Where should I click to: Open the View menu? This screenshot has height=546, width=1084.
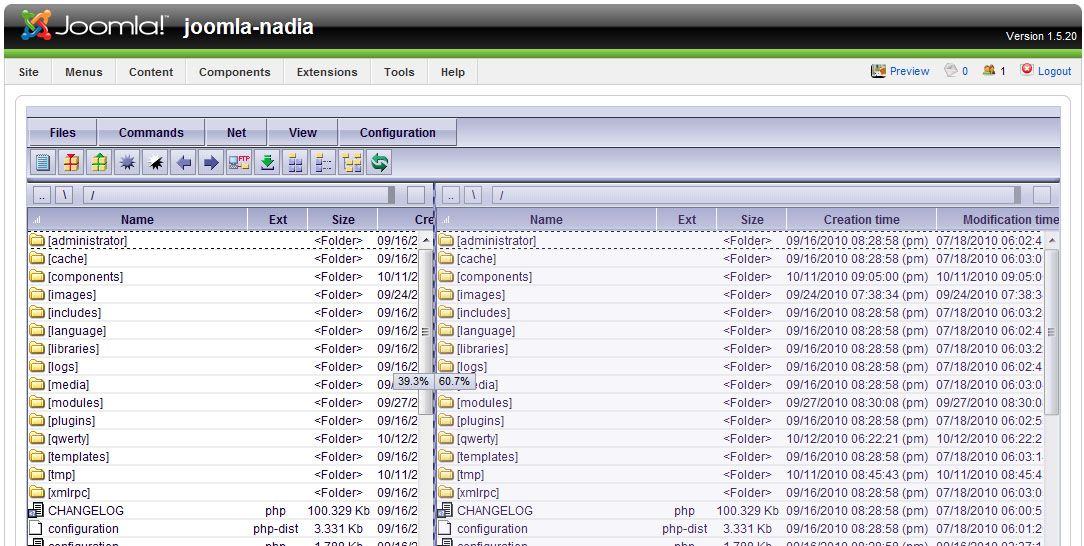(303, 133)
